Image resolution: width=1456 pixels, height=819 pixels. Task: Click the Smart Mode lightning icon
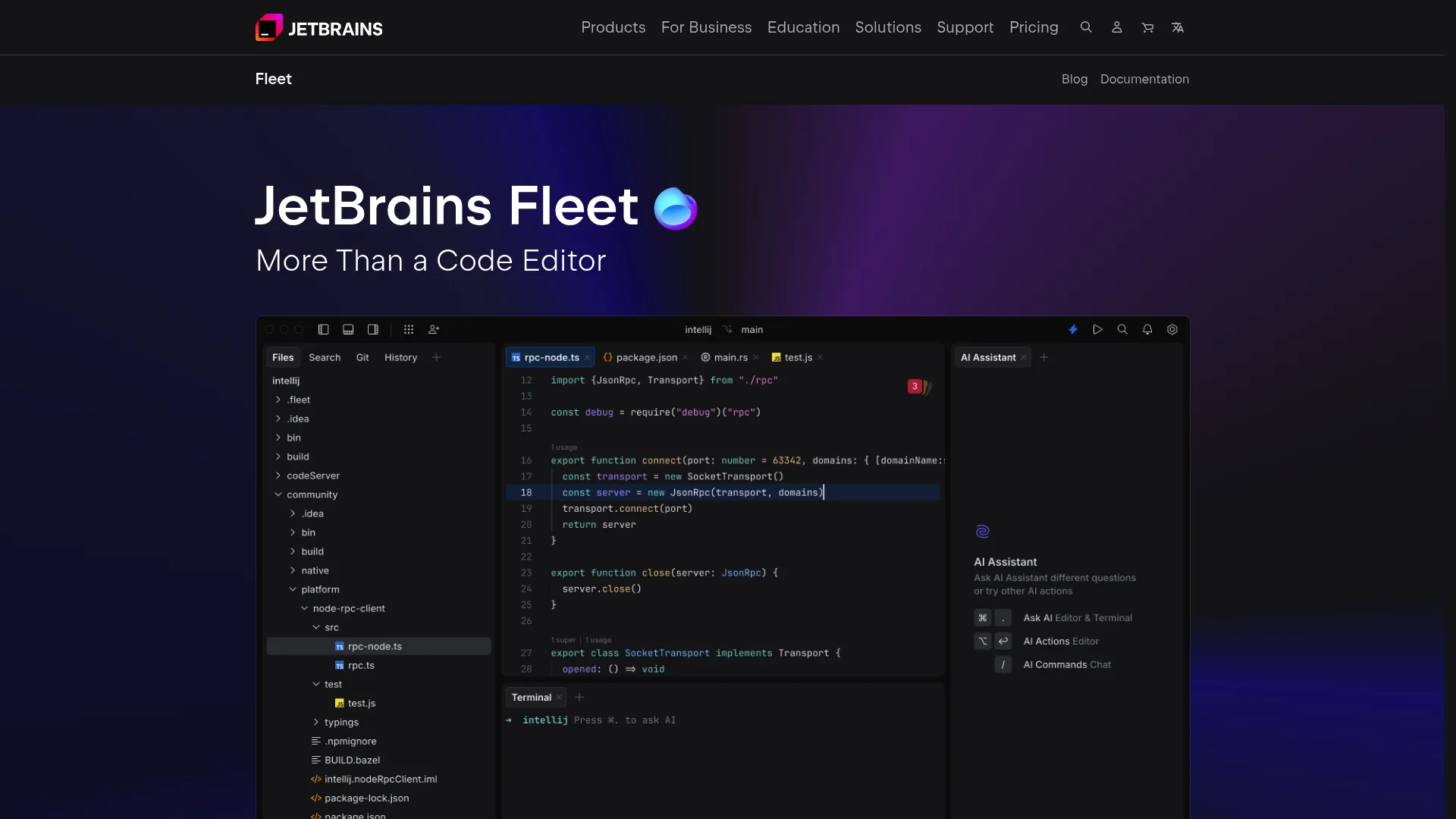pyautogui.click(x=1073, y=330)
